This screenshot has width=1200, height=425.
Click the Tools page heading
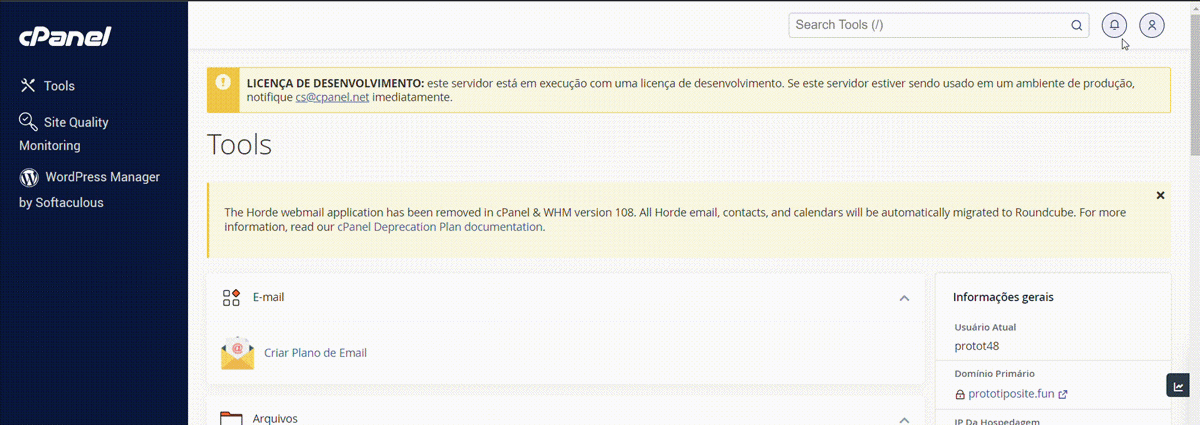coord(239,144)
